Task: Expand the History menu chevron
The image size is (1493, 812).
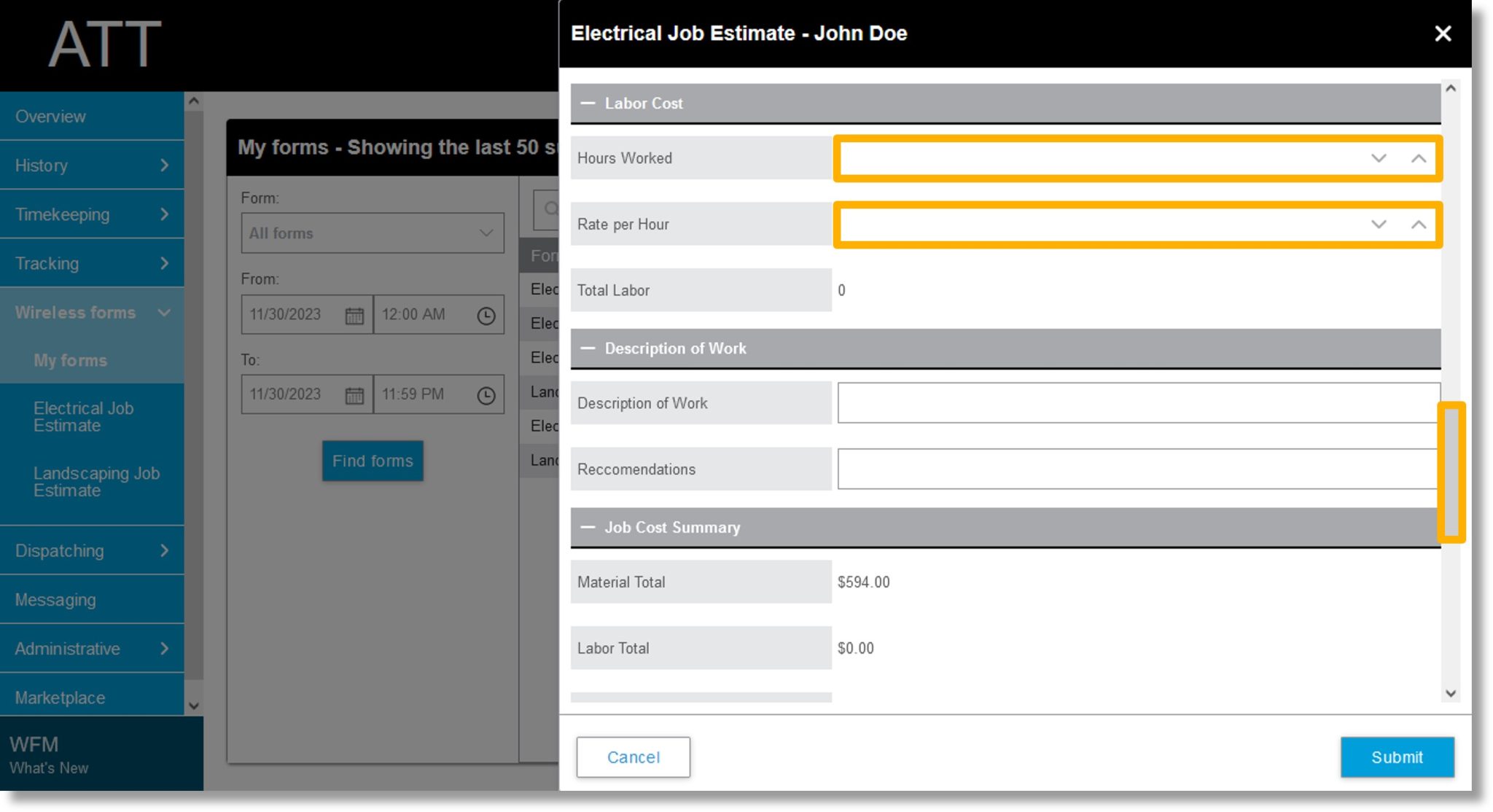Action: coord(164,165)
